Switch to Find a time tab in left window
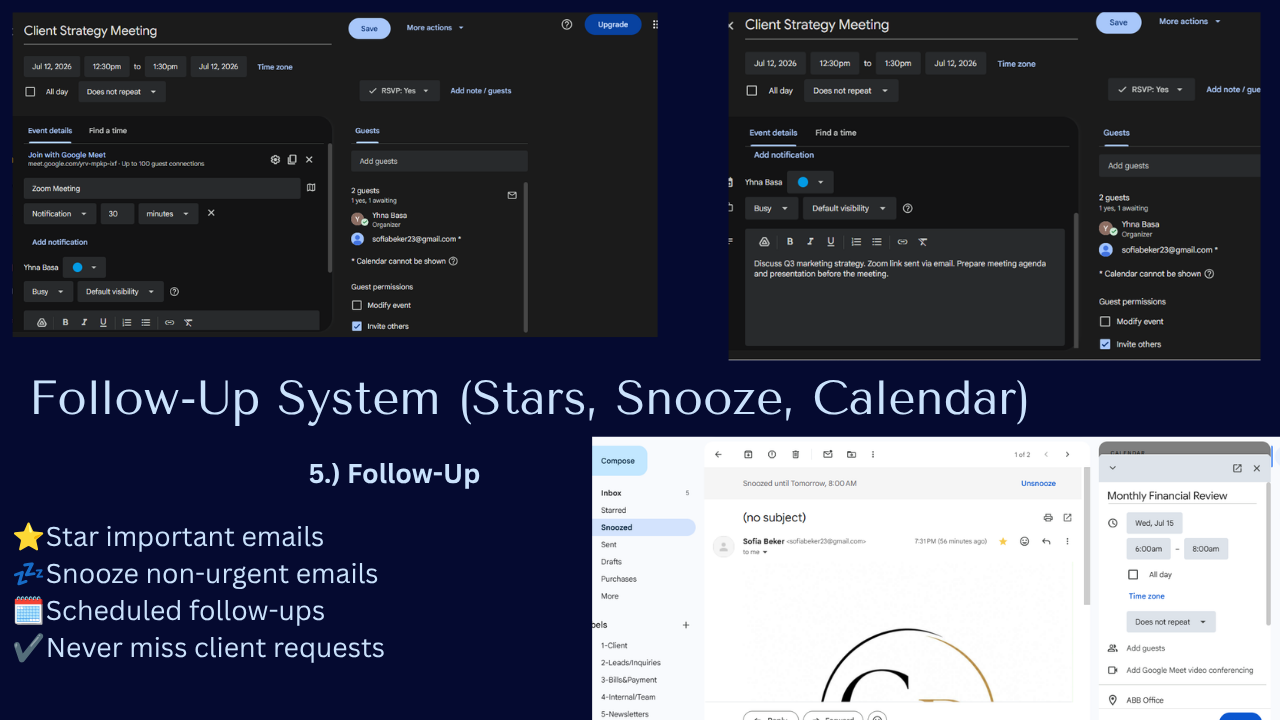The width and height of the screenshot is (1280, 720). (x=108, y=131)
